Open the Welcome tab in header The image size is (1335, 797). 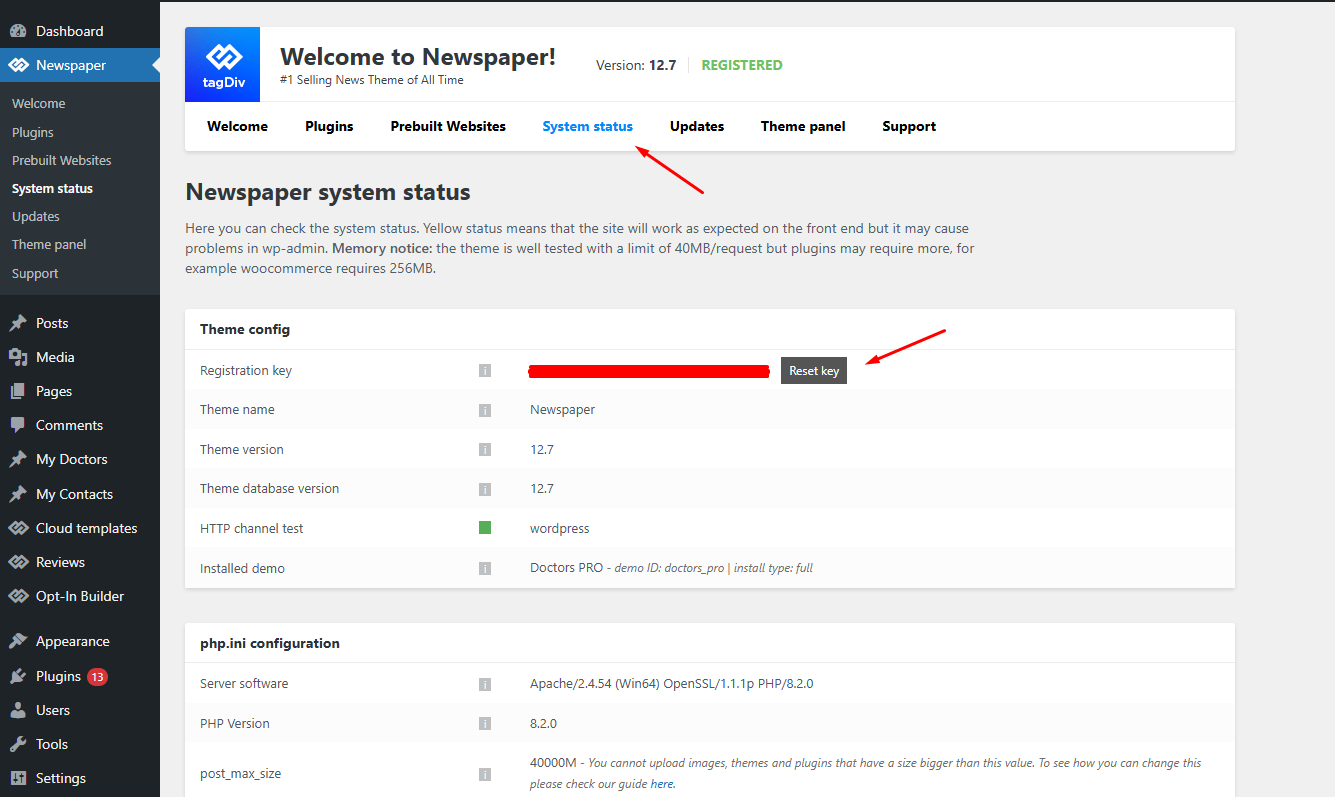(x=238, y=126)
